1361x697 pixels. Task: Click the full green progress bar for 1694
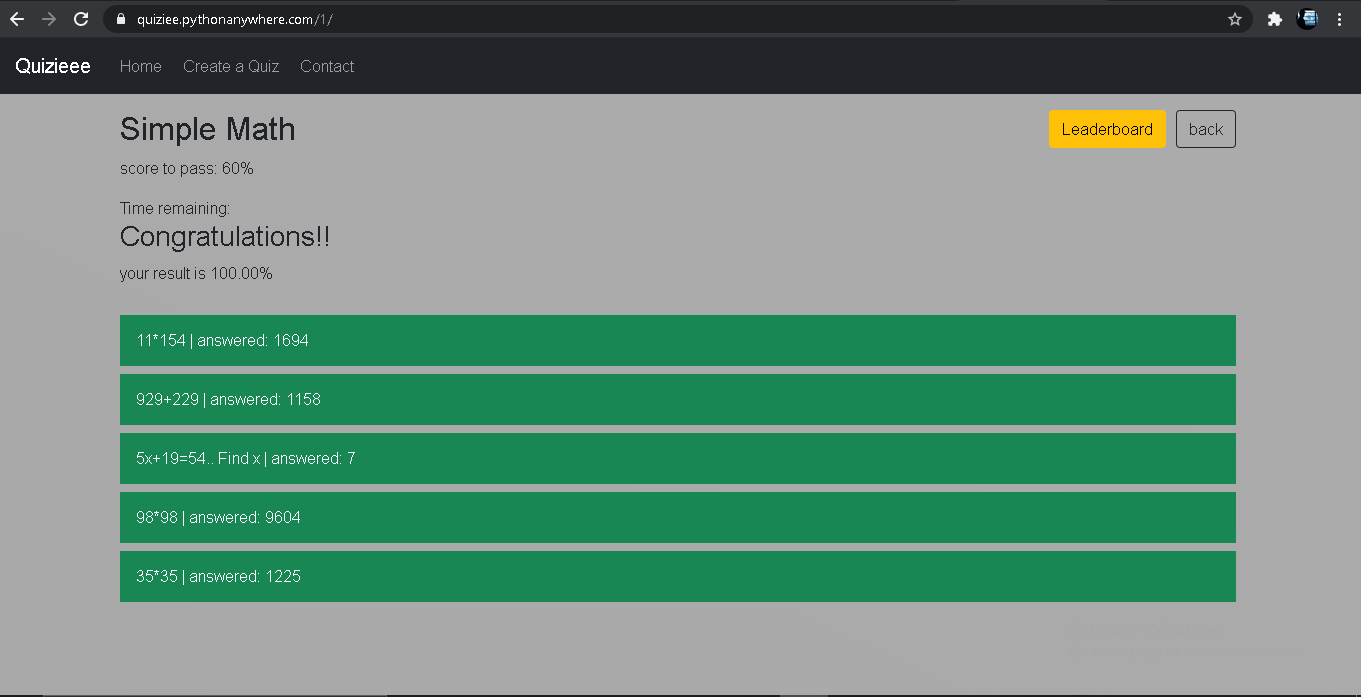click(x=678, y=340)
